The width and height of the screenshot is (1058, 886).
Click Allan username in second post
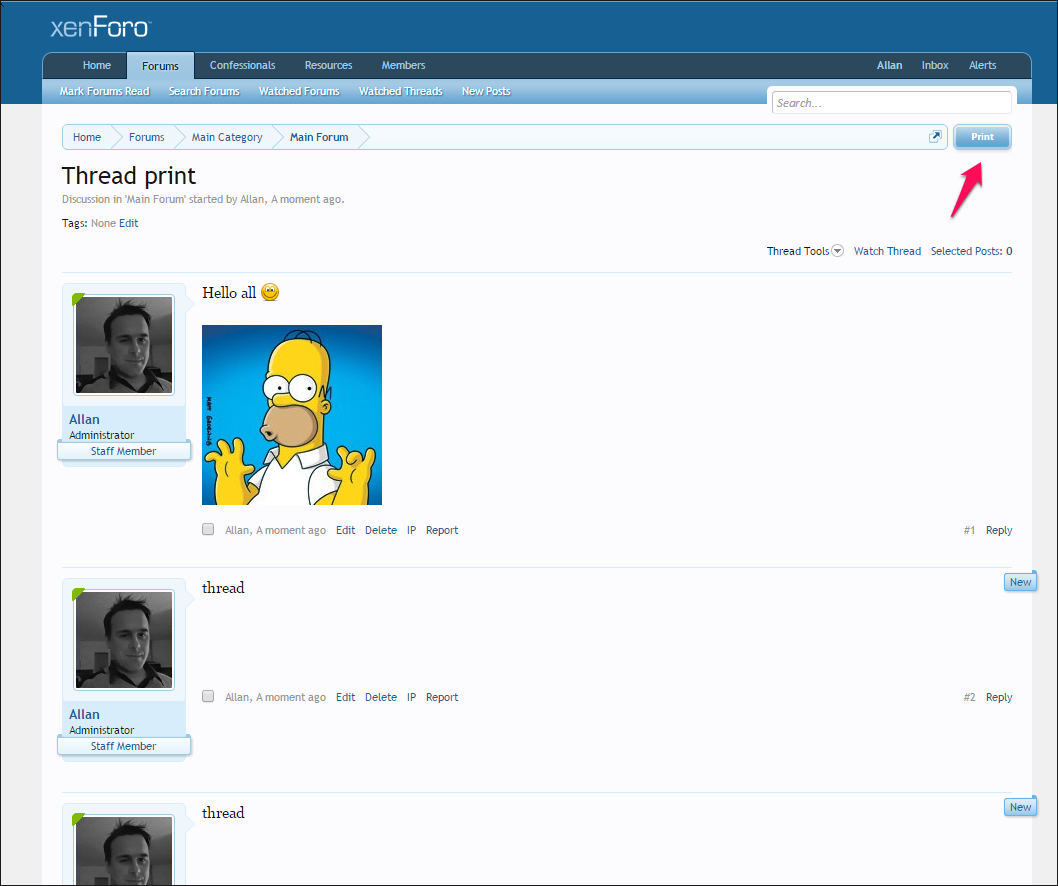84,714
